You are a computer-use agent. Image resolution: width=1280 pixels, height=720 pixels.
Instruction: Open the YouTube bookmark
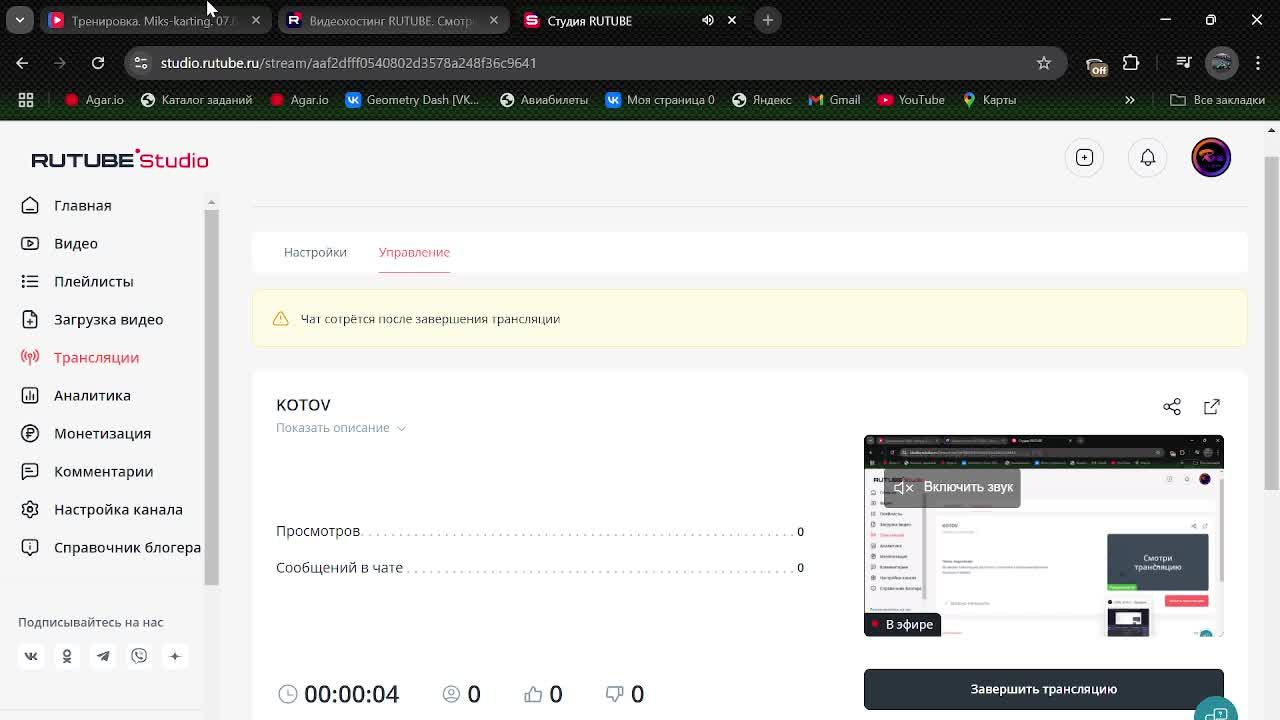[911, 100]
